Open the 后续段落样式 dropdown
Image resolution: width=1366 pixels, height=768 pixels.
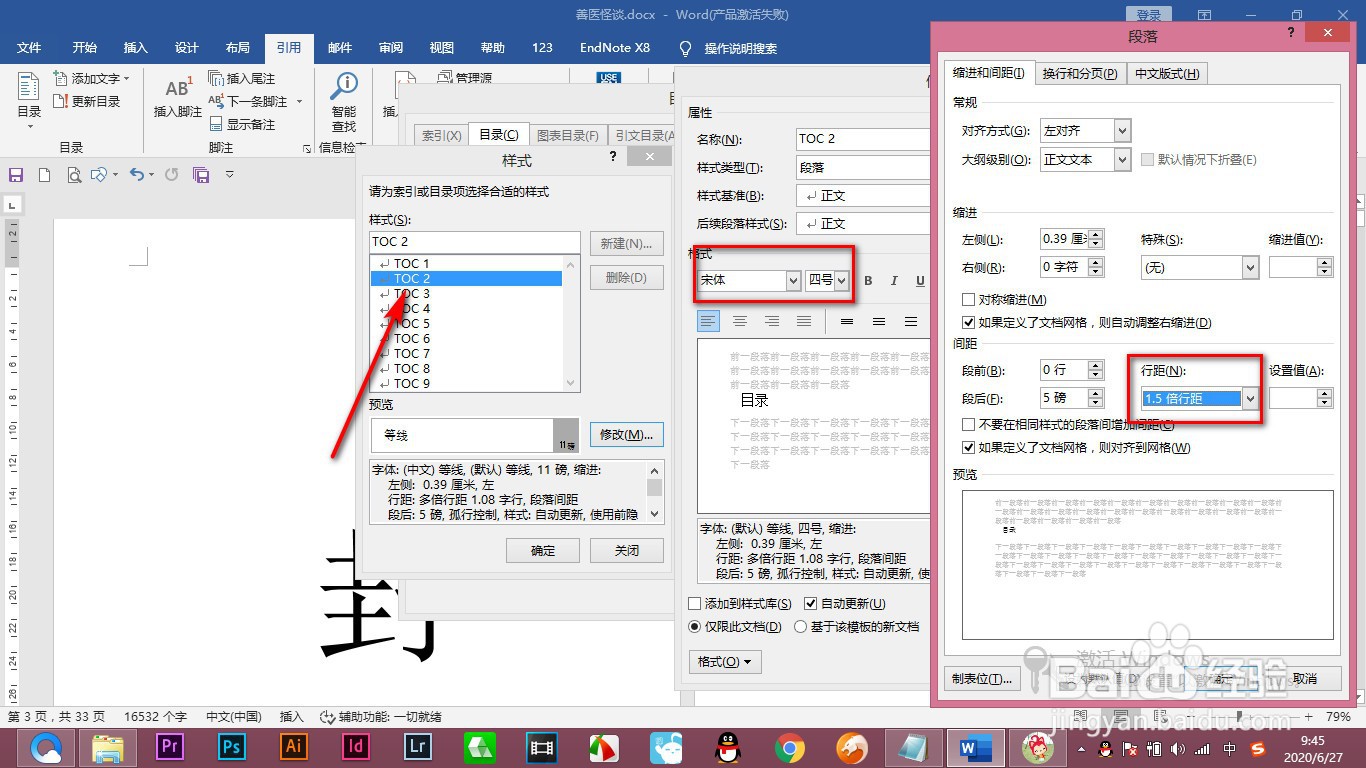[863, 224]
